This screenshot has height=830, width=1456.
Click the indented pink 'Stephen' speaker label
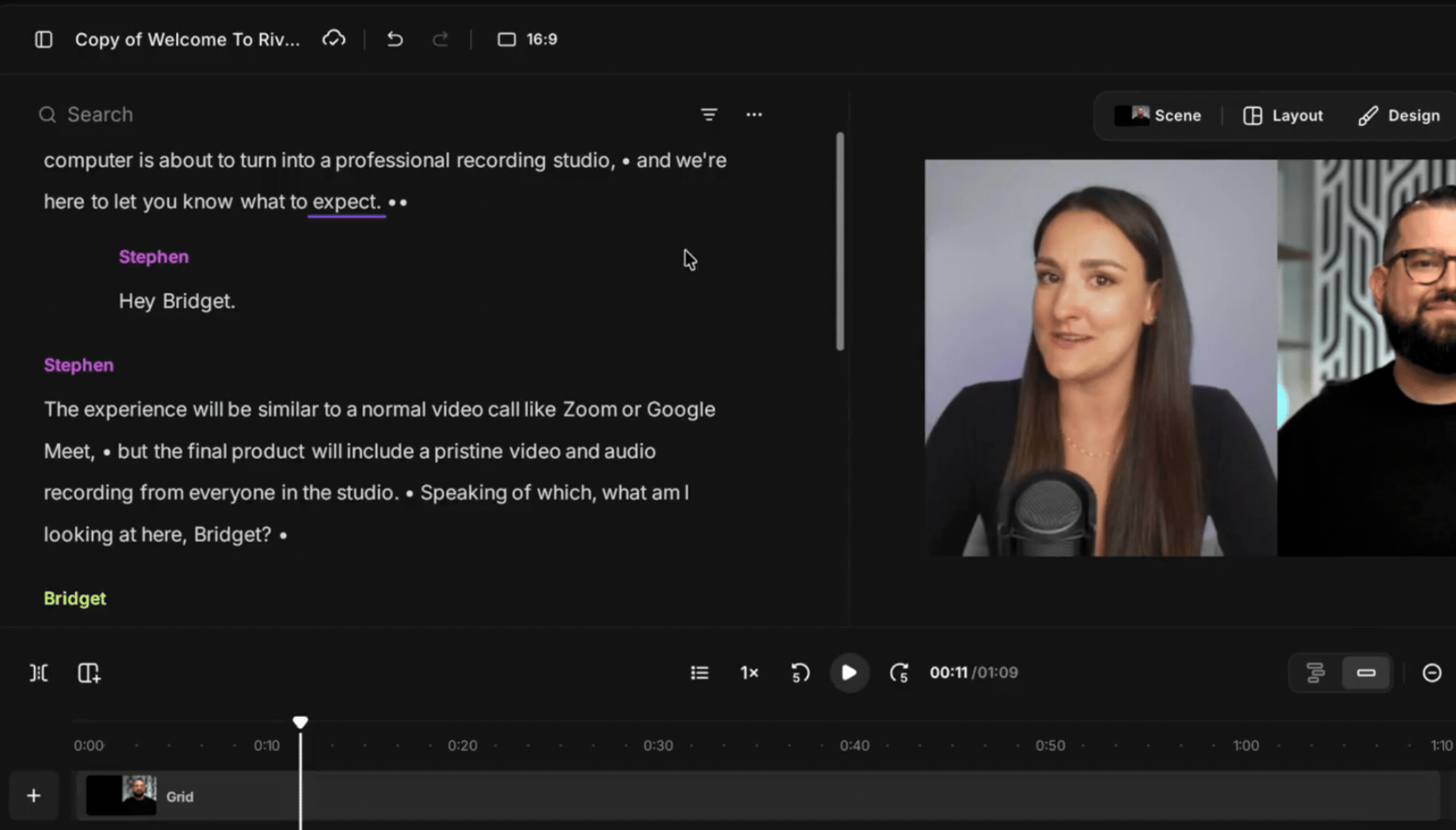point(154,256)
